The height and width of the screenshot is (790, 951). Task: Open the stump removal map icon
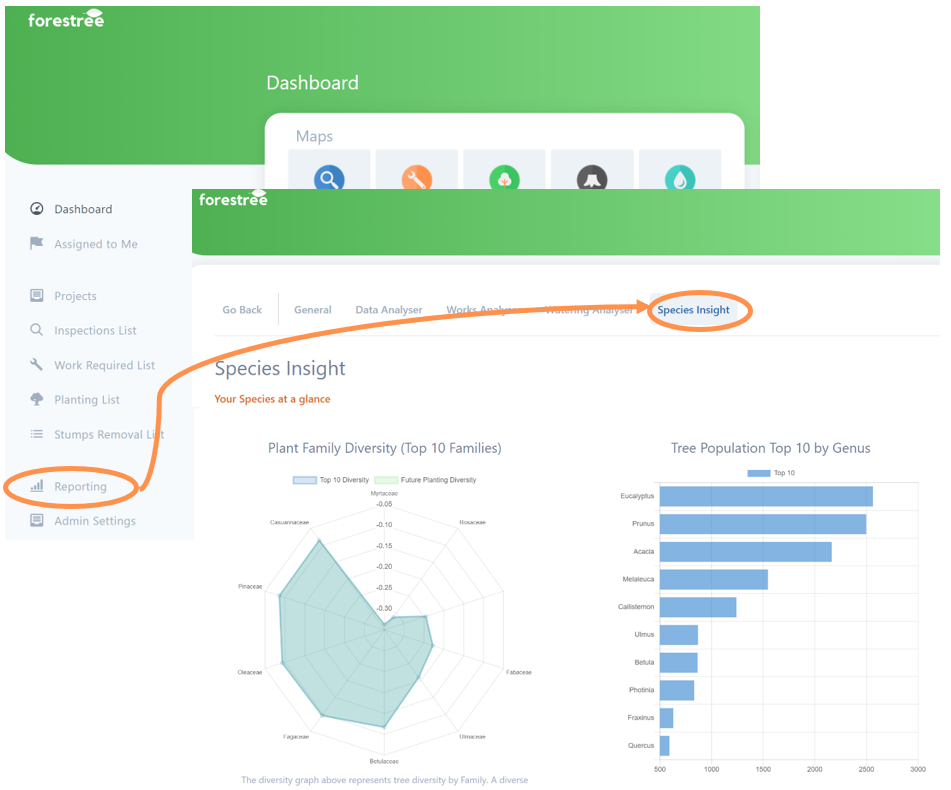tap(592, 178)
